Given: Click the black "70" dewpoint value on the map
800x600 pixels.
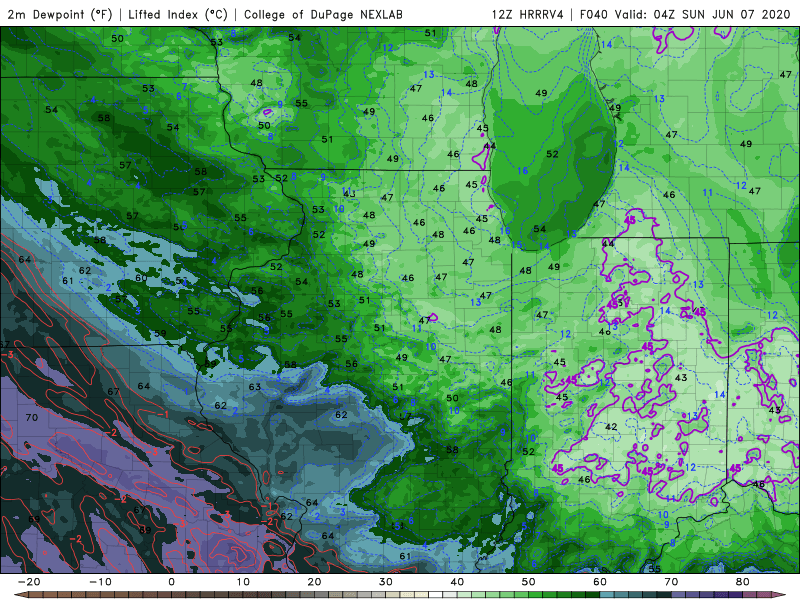Looking at the screenshot, I should click(32, 417).
